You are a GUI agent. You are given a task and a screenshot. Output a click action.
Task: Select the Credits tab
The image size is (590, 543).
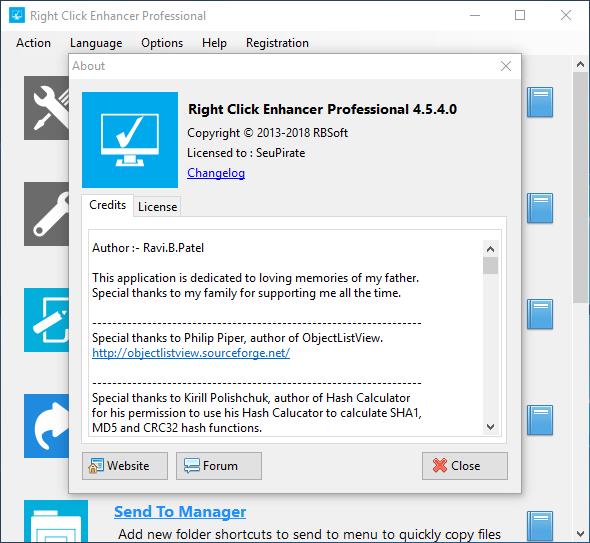pos(107,205)
